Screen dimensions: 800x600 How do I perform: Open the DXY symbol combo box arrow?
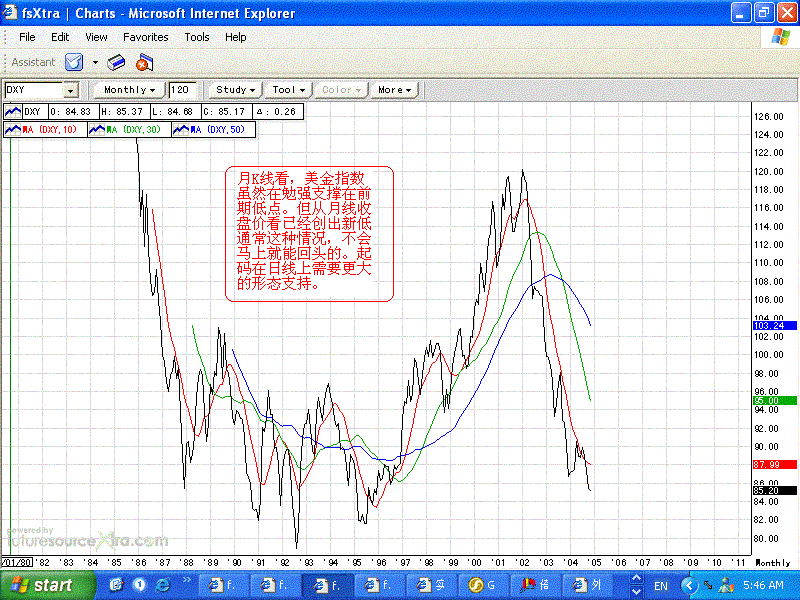click(x=71, y=90)
